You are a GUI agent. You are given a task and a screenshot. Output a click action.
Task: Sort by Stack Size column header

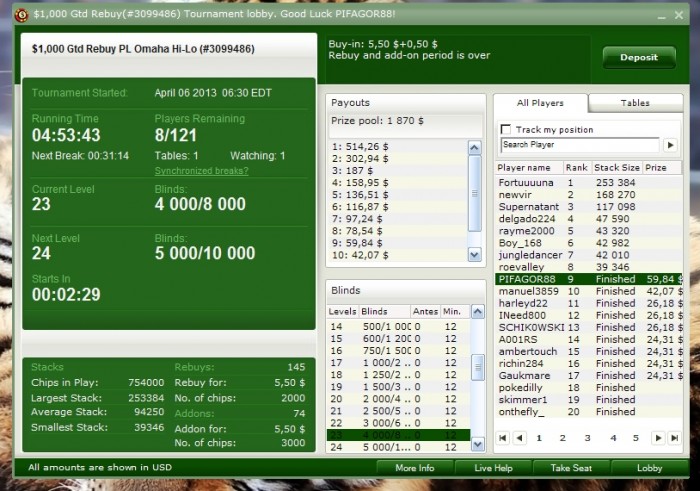[617, 168]
